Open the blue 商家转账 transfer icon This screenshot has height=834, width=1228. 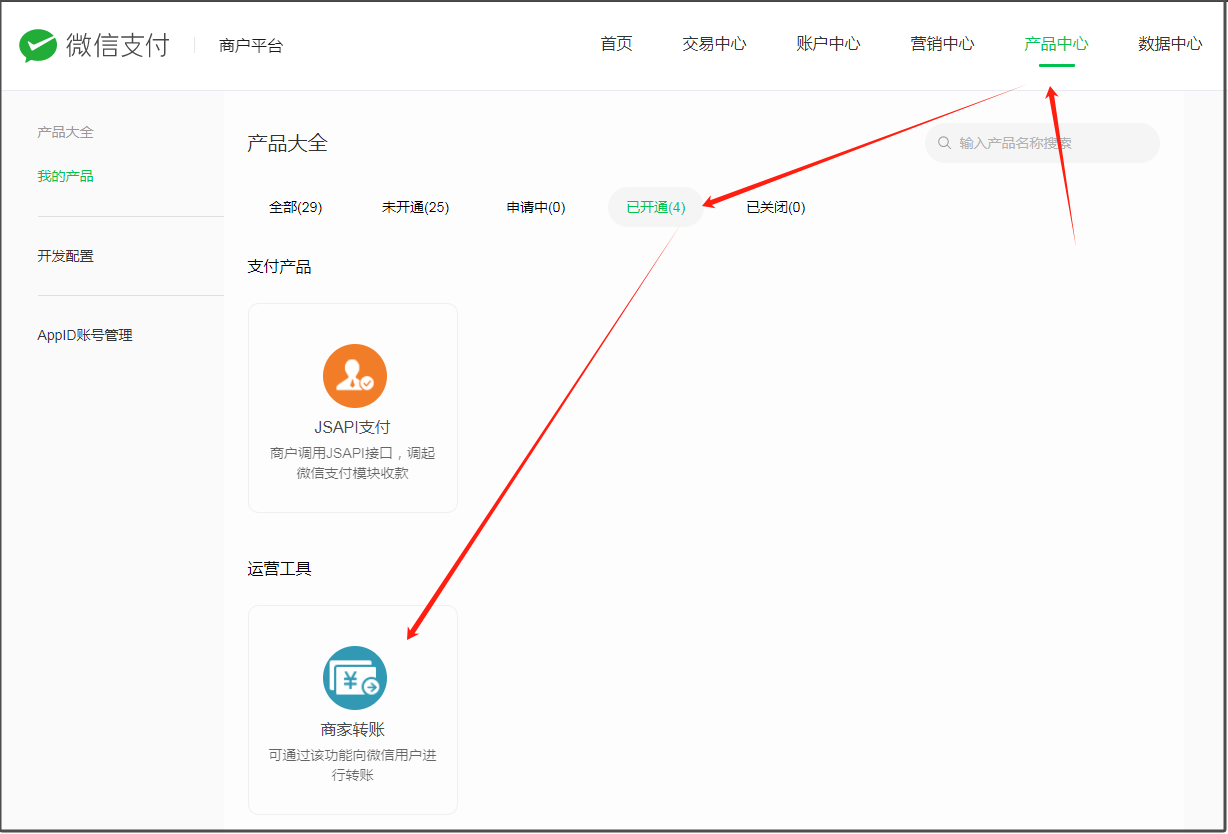point(354,678)
